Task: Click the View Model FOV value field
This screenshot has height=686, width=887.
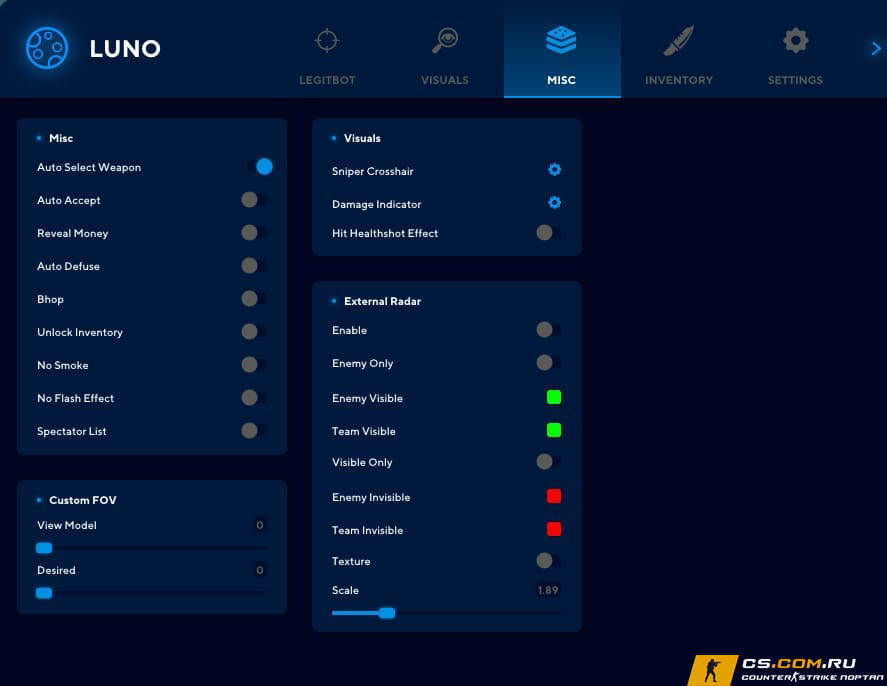Action: pos(259,525)
